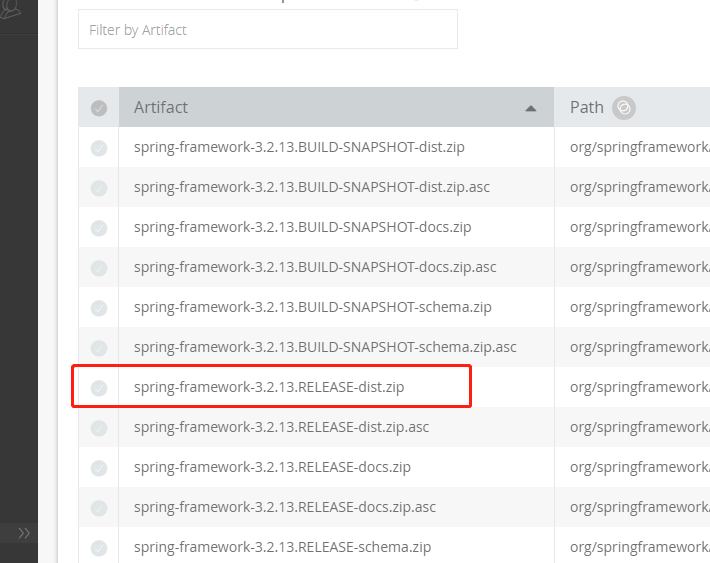The image size is (710, 563).
Task: Click the Filter by Artifact input field
Action: pyautogui.click(x=268, y=29)
